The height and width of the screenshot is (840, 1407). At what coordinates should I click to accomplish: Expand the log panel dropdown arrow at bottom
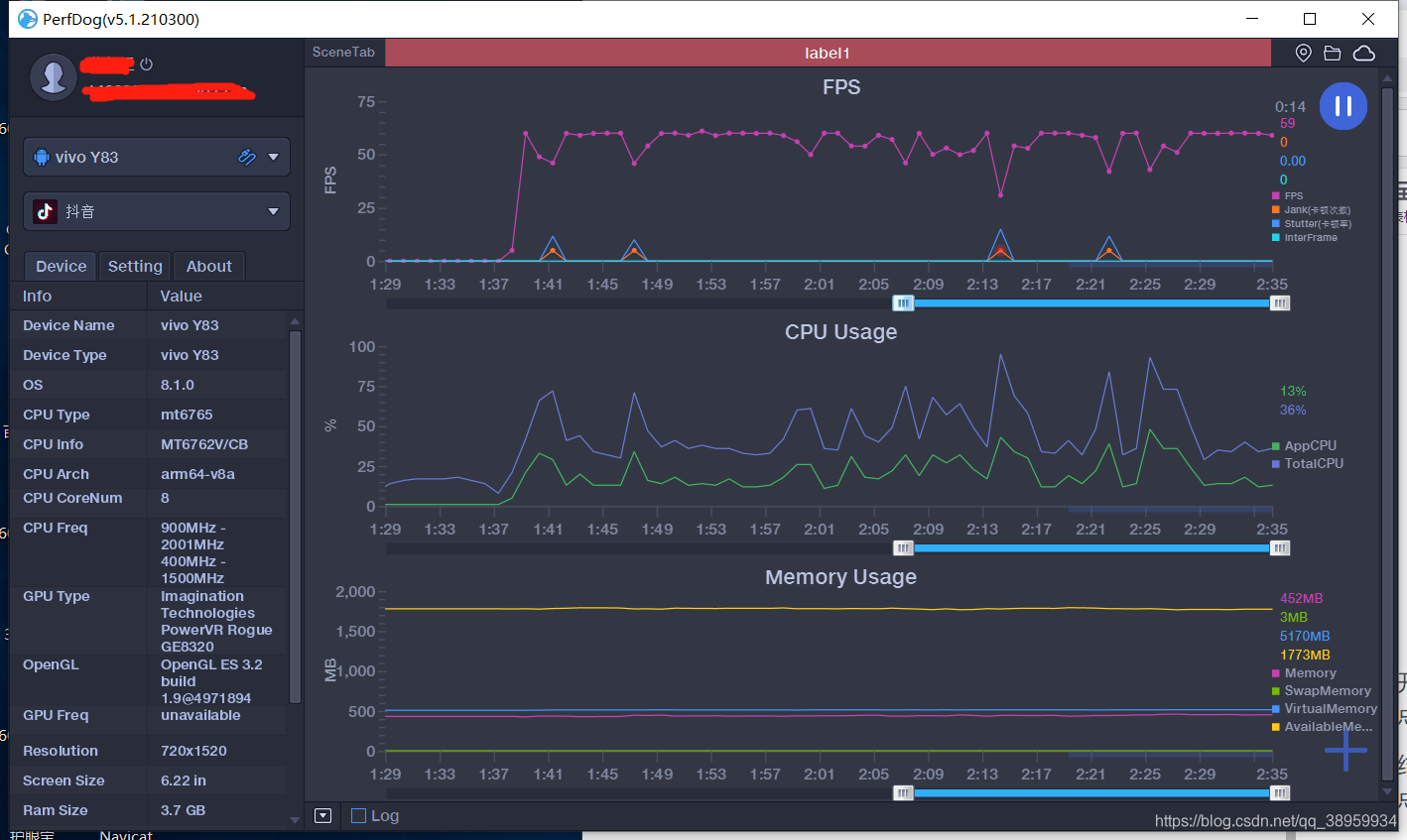pyautogui.click(x=322, y=815)
